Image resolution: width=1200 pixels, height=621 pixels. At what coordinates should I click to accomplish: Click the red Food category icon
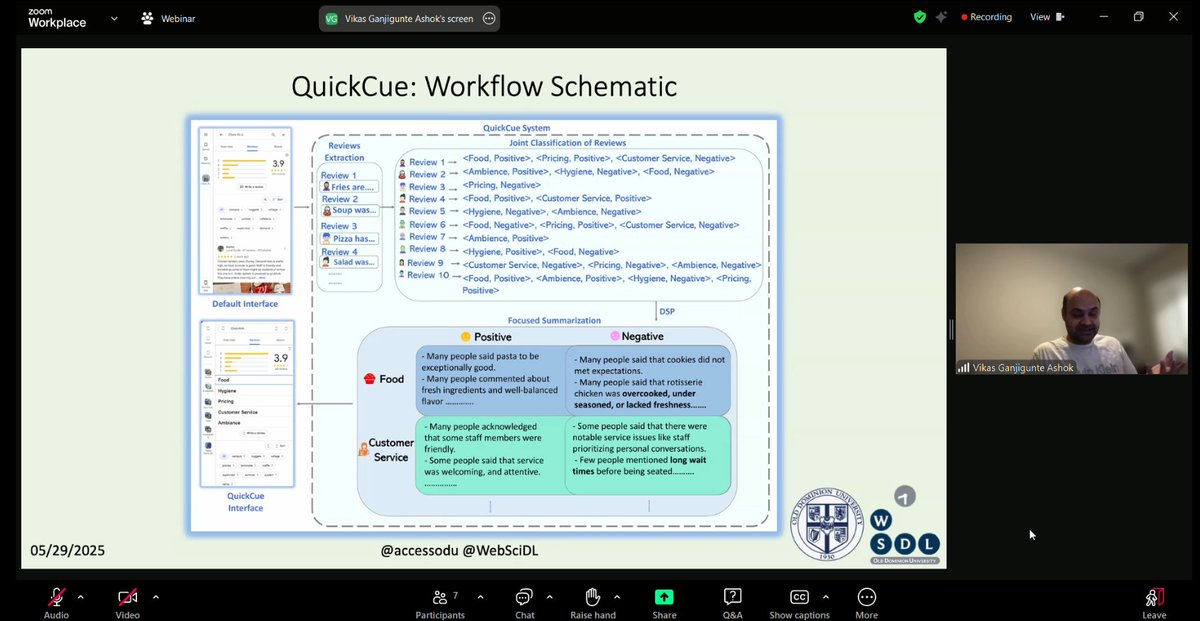point(369,379)
